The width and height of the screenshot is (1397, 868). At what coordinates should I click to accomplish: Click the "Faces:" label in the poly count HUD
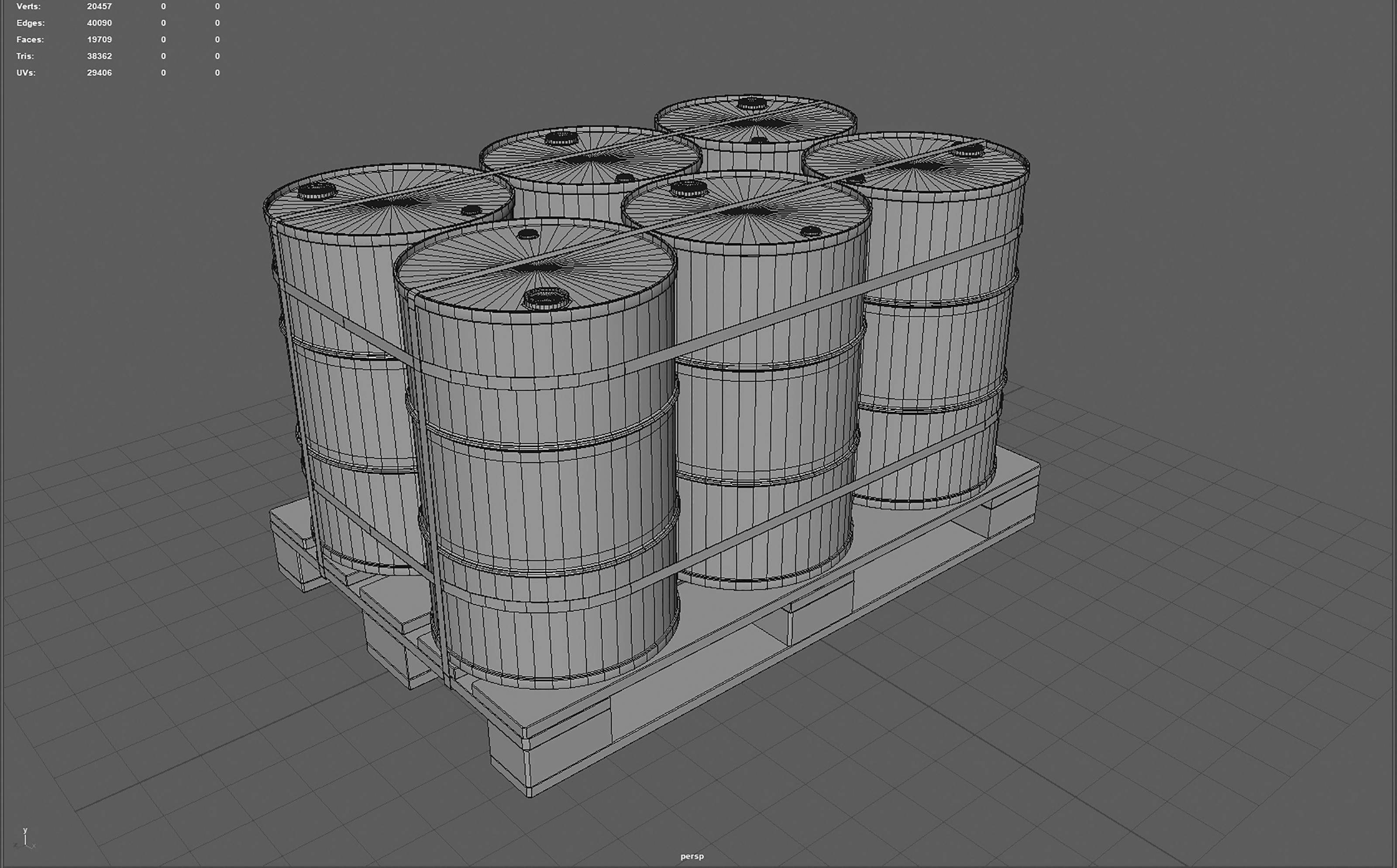[30, 40]
